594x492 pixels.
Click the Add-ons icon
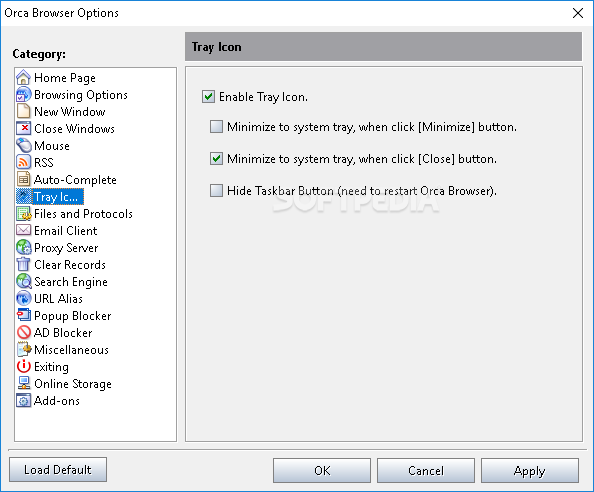coord(23,400)
